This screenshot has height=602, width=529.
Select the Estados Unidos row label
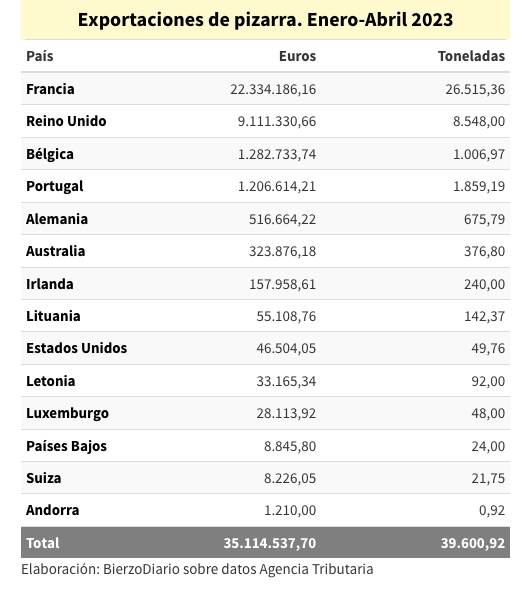point(76,348)
